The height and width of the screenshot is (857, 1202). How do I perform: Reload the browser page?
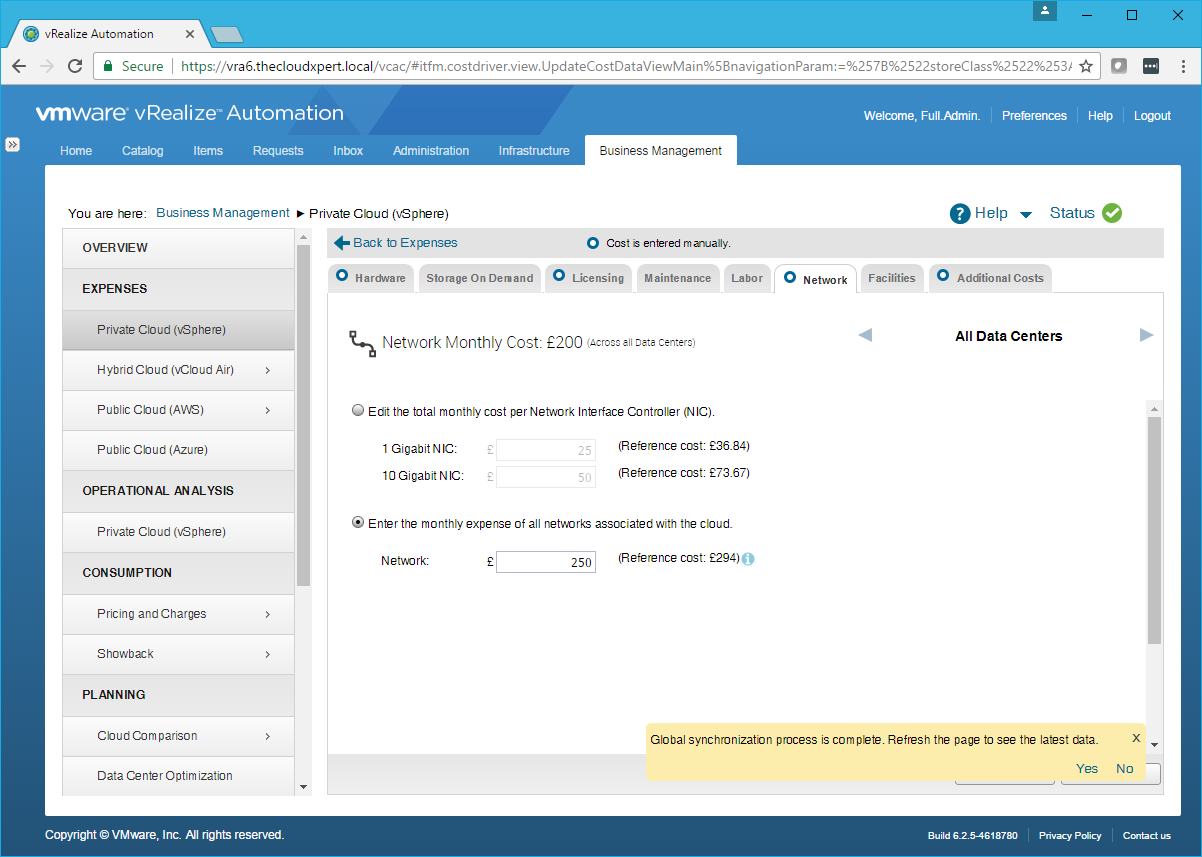point(75,66)
